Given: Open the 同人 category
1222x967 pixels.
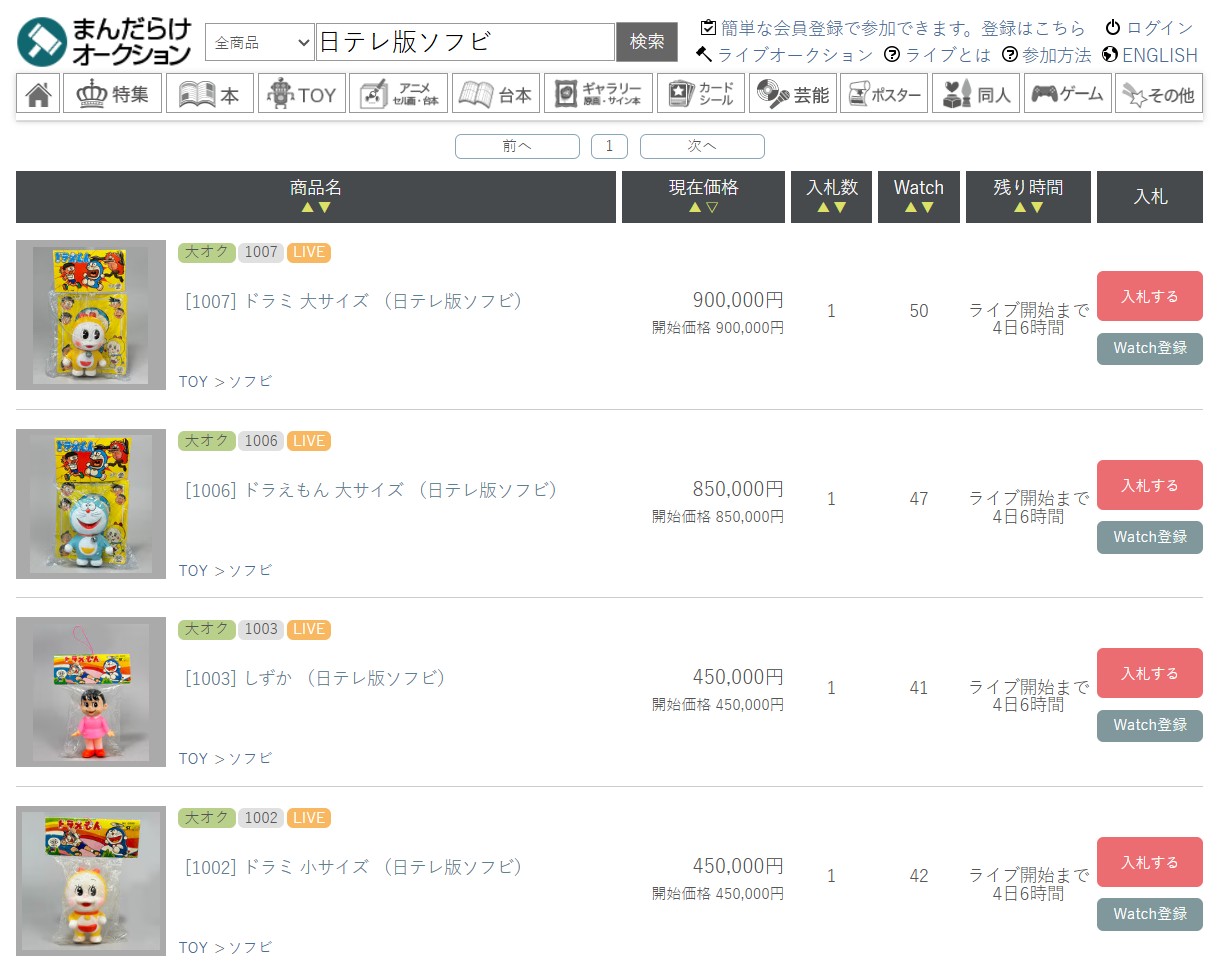Looking at the screenshot, I should click(x=975, y=94).
